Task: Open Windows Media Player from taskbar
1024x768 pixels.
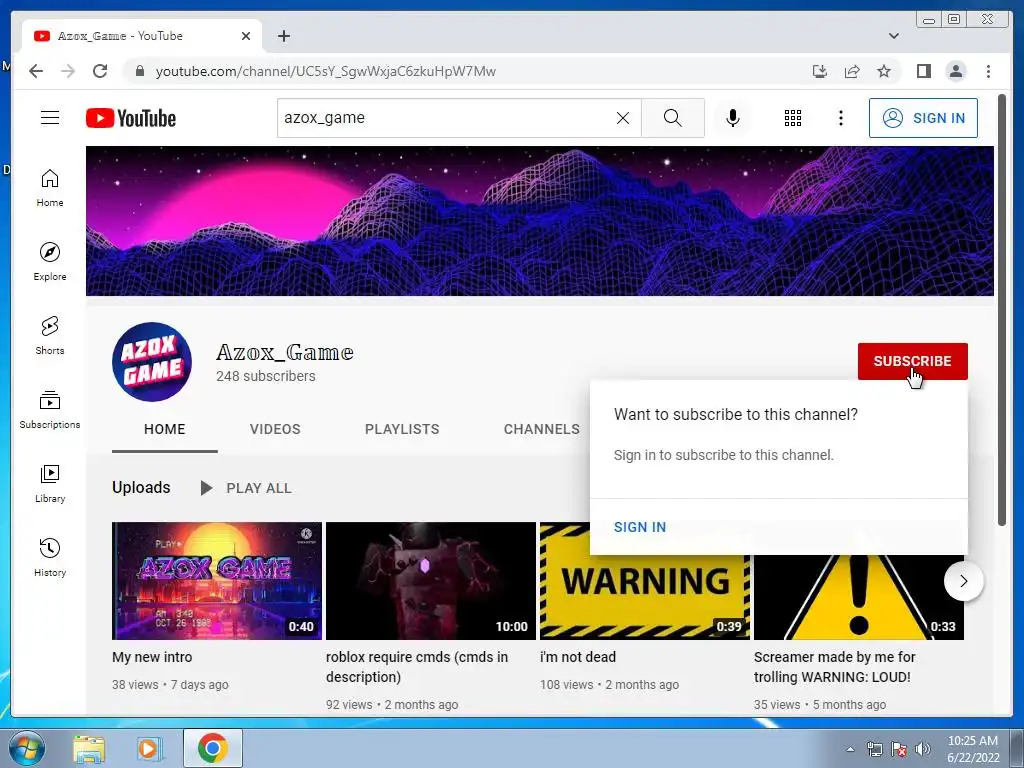Action: pyautogui.click(x=150, y=748)
